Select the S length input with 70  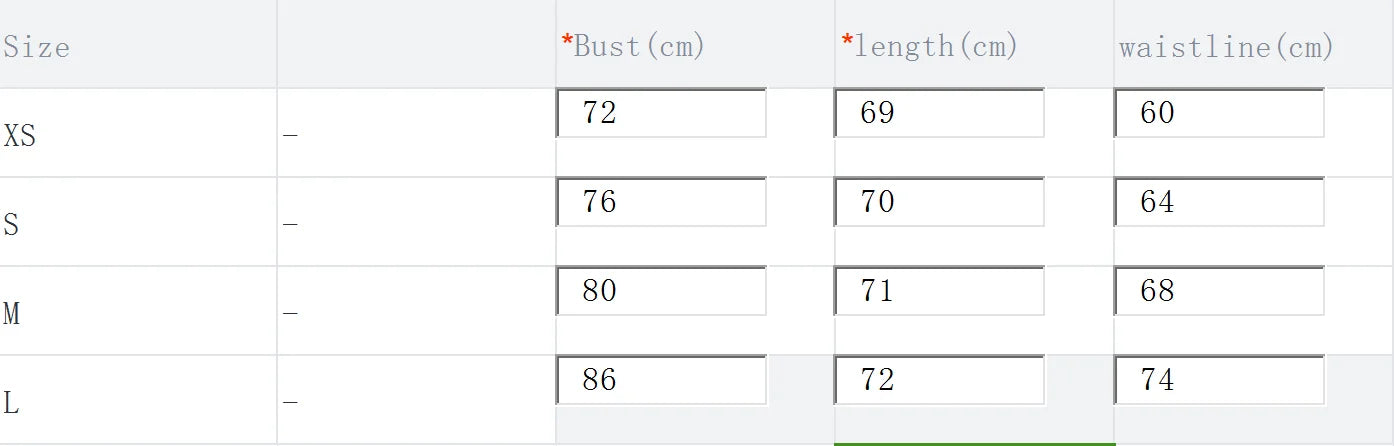tap(939, 202)
